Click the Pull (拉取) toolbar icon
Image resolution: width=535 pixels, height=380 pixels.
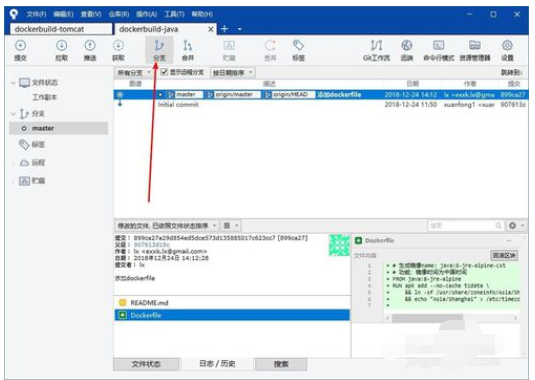(61, 45)
